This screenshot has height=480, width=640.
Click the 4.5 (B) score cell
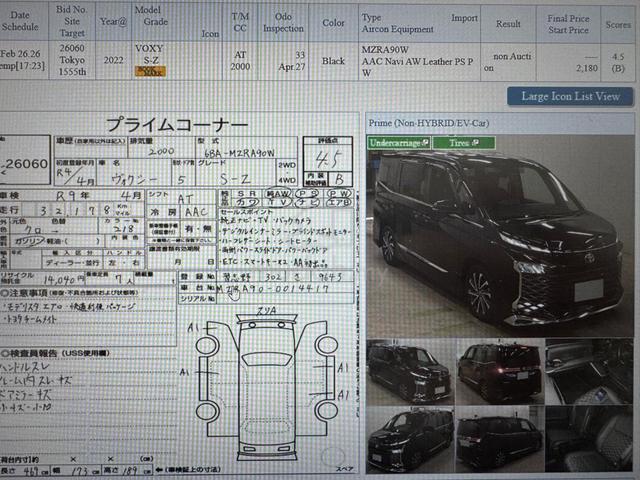coord(618,62)
